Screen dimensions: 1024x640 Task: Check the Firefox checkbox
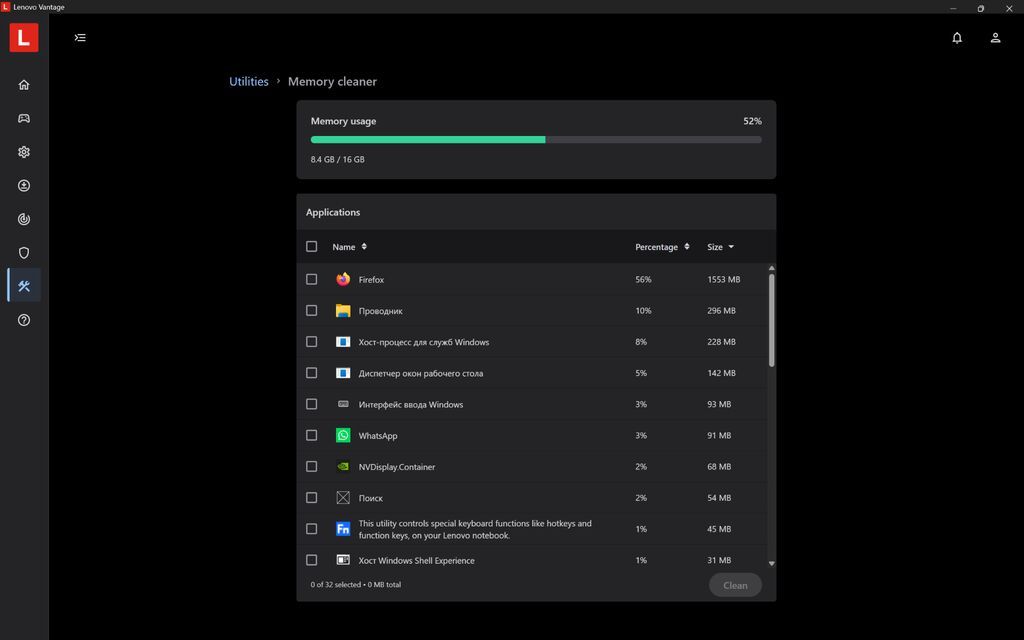312,280
